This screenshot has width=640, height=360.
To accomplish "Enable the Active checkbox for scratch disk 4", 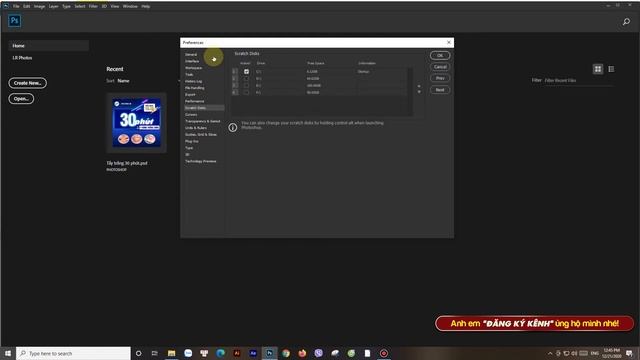I will coord(246,92).
